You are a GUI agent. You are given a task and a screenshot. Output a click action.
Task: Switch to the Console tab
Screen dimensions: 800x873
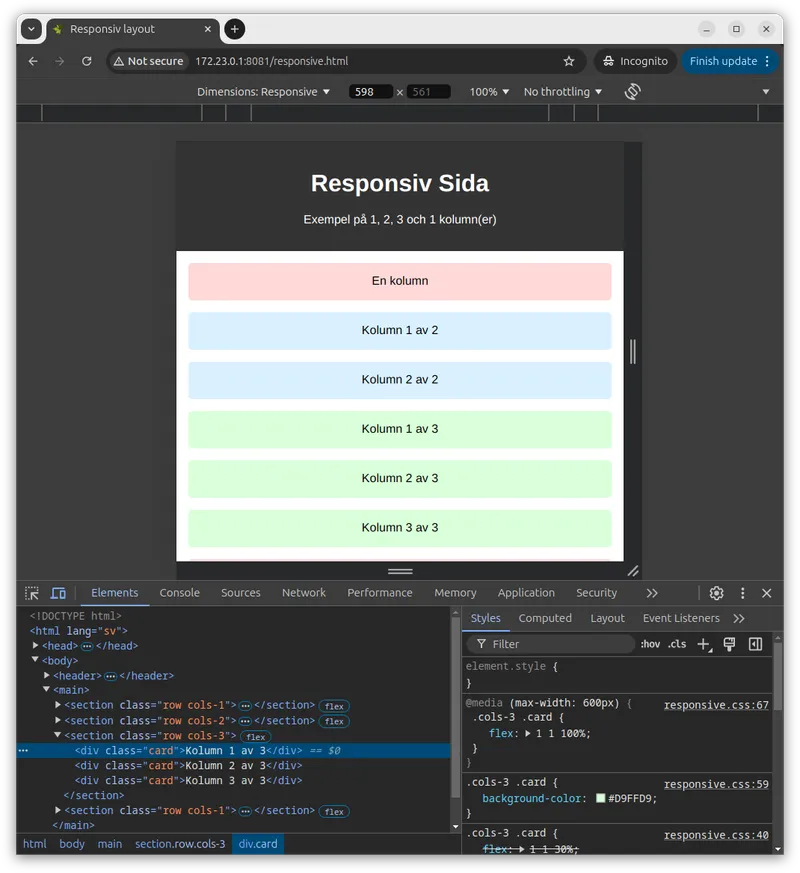click(180, 593)
